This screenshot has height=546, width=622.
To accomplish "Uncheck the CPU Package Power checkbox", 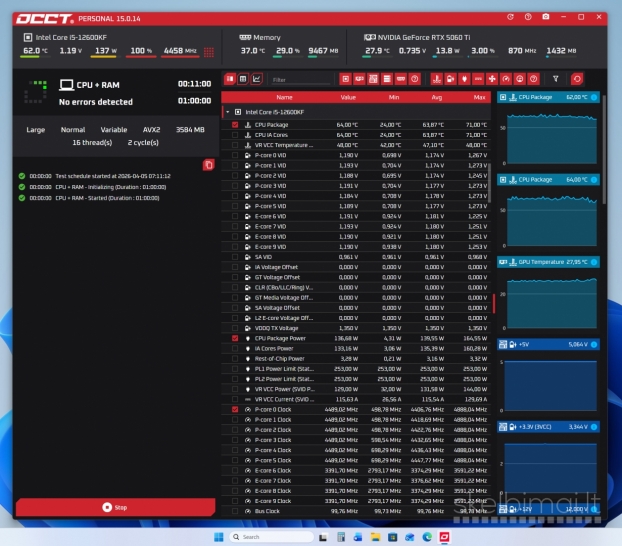I will [x=235, y=338].
